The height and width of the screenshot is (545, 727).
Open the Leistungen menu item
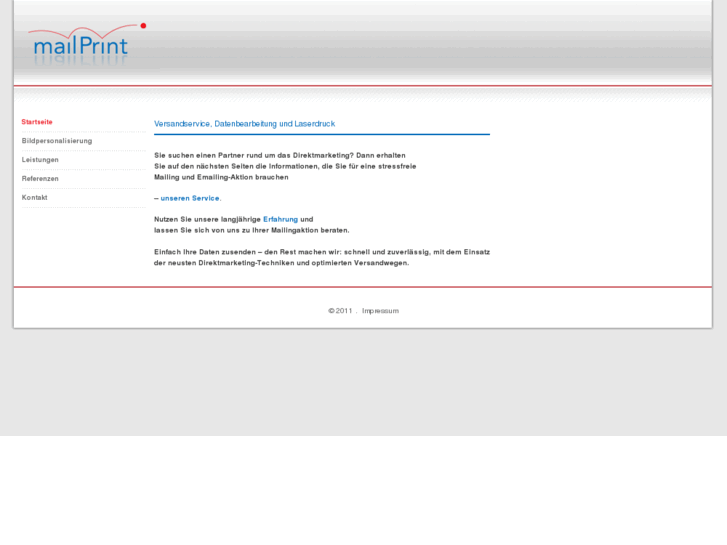(40, 160)
